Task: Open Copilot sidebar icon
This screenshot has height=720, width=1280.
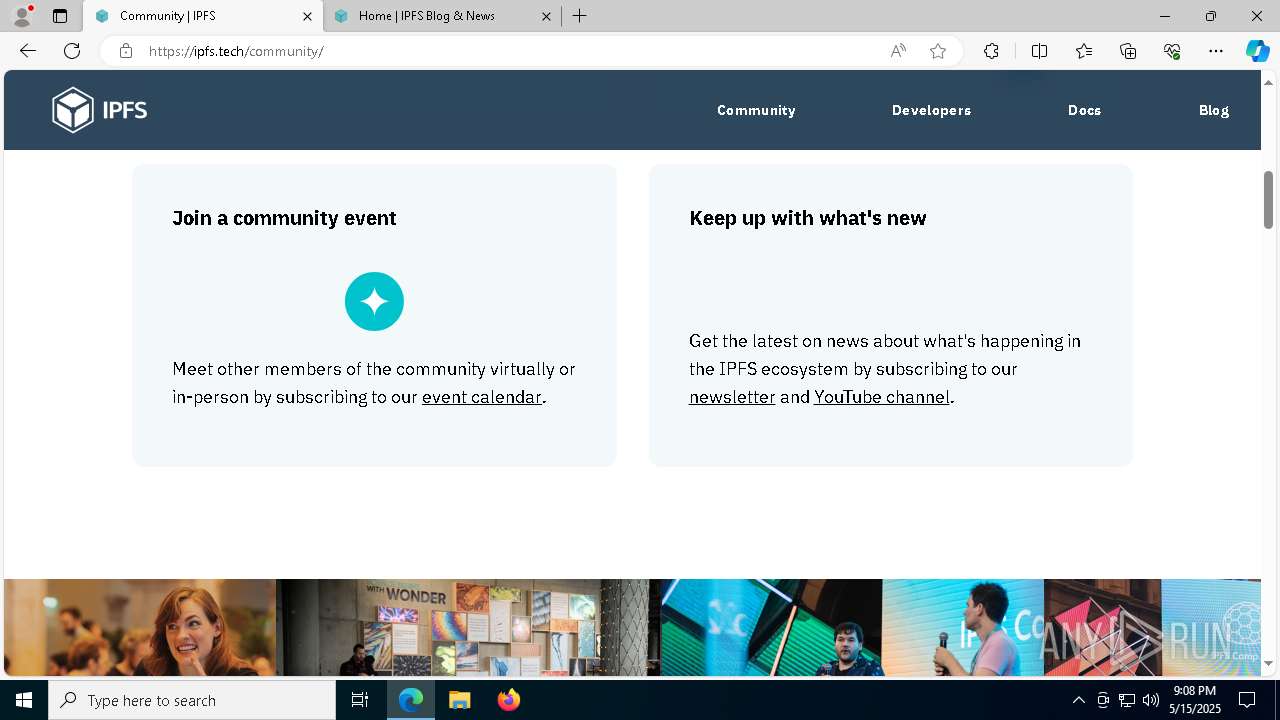Action: point(1257,51)
